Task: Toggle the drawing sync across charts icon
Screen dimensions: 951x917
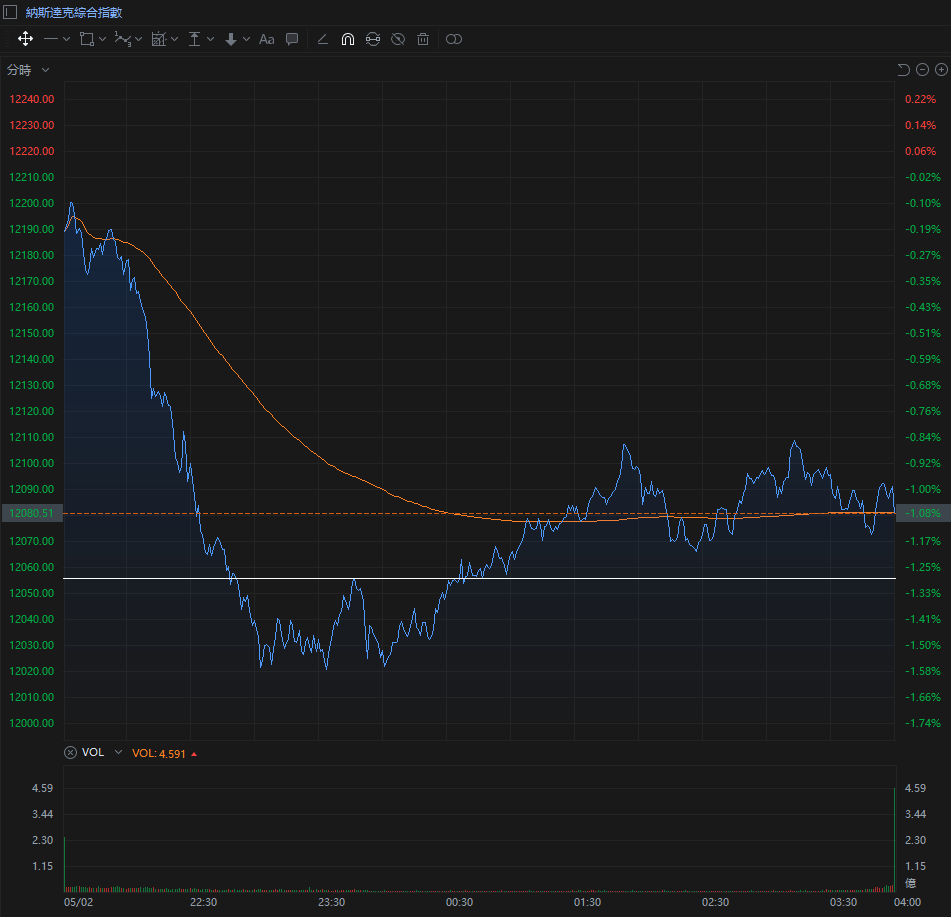Action: [x=373, y=39]
